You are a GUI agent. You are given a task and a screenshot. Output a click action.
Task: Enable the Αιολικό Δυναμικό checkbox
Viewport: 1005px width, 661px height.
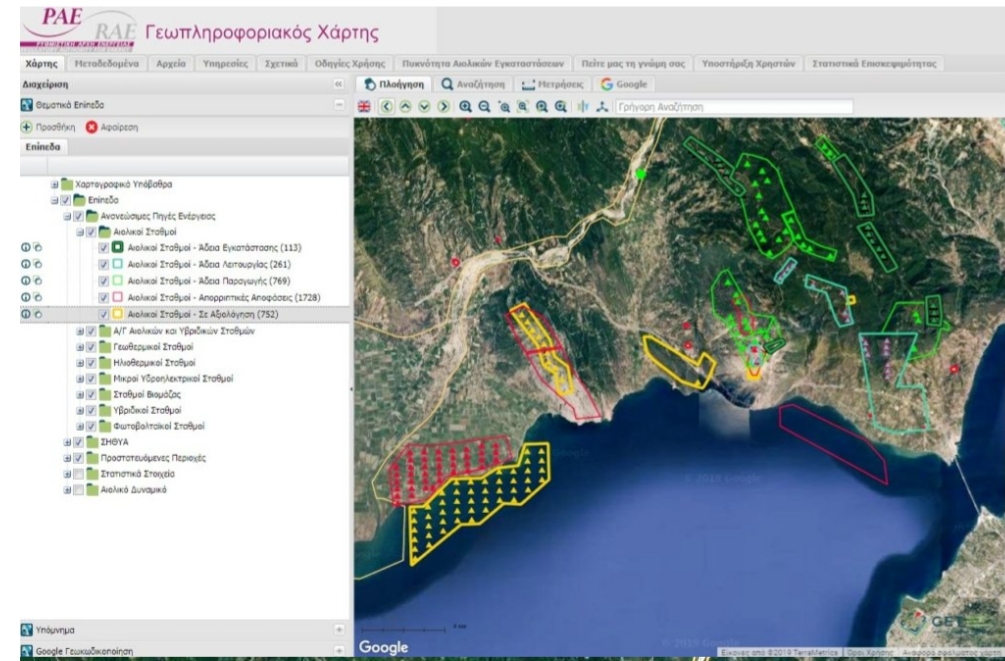[76, 490]
